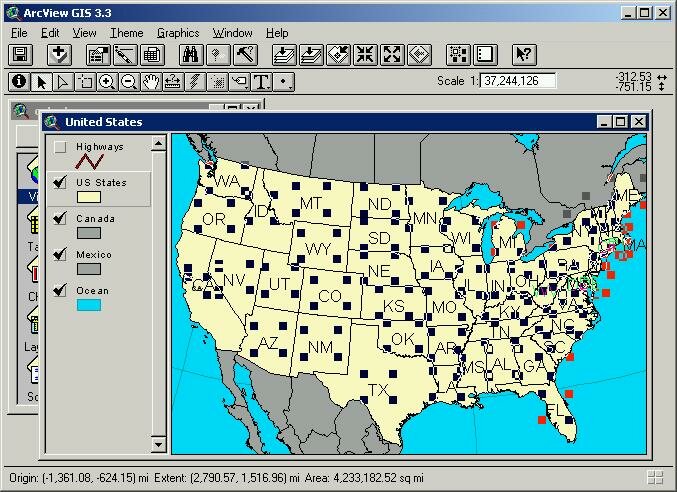This screenshot has height=492, width=677.
Task: Click the CO state label
Action: pyautogui.click(x=330, y=296)
